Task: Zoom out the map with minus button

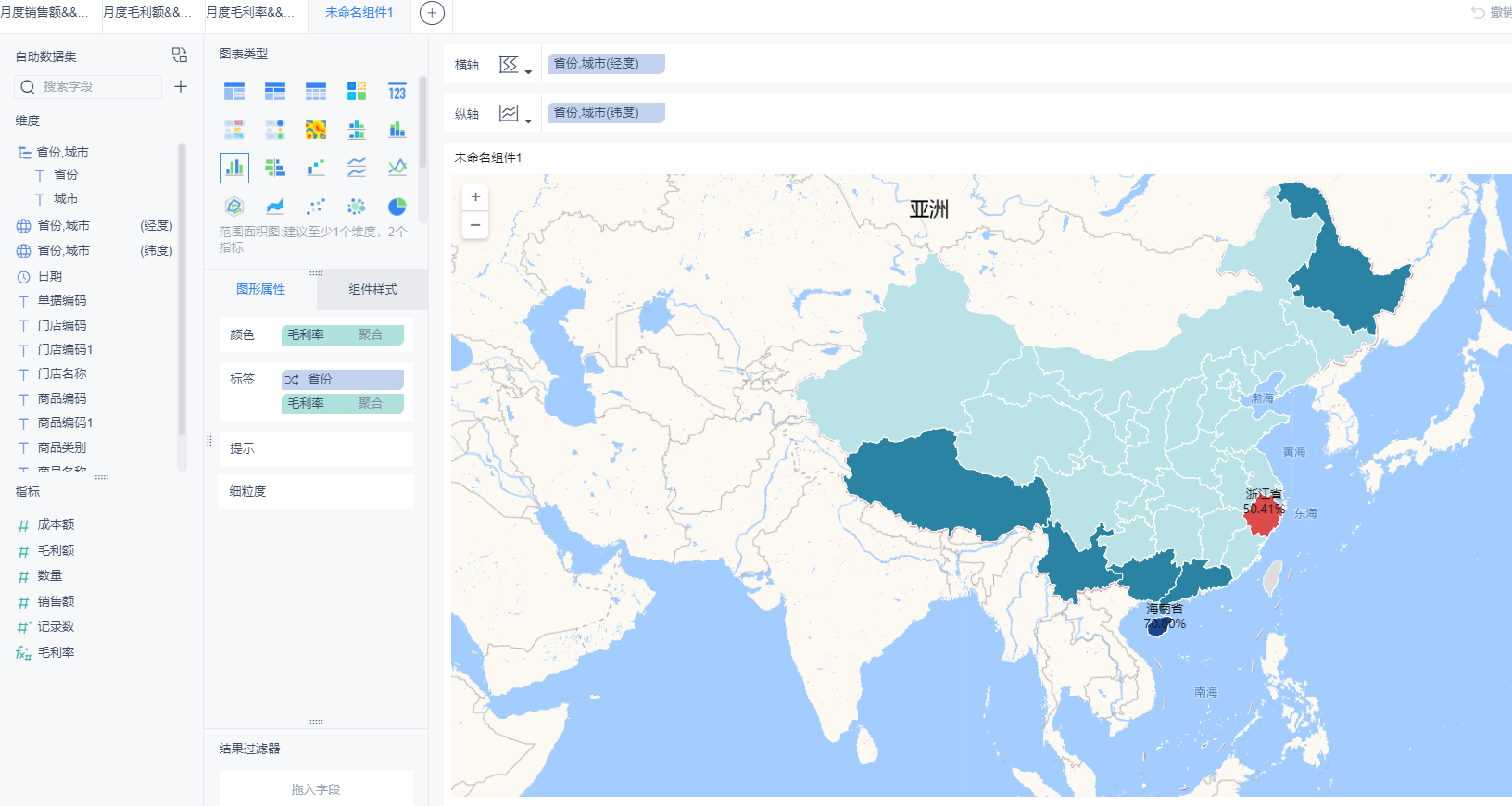Action: tap(475, 225)
